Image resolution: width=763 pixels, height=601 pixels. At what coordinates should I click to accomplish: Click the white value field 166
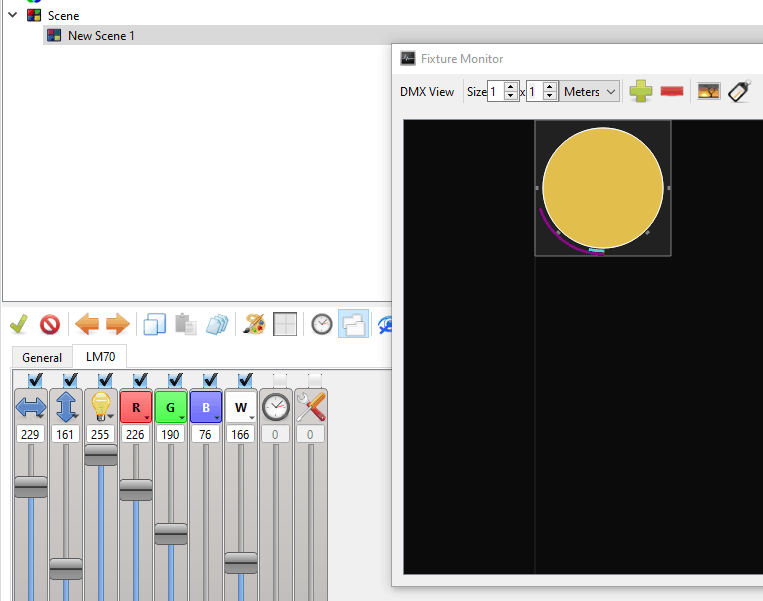(x=240, y=434)
